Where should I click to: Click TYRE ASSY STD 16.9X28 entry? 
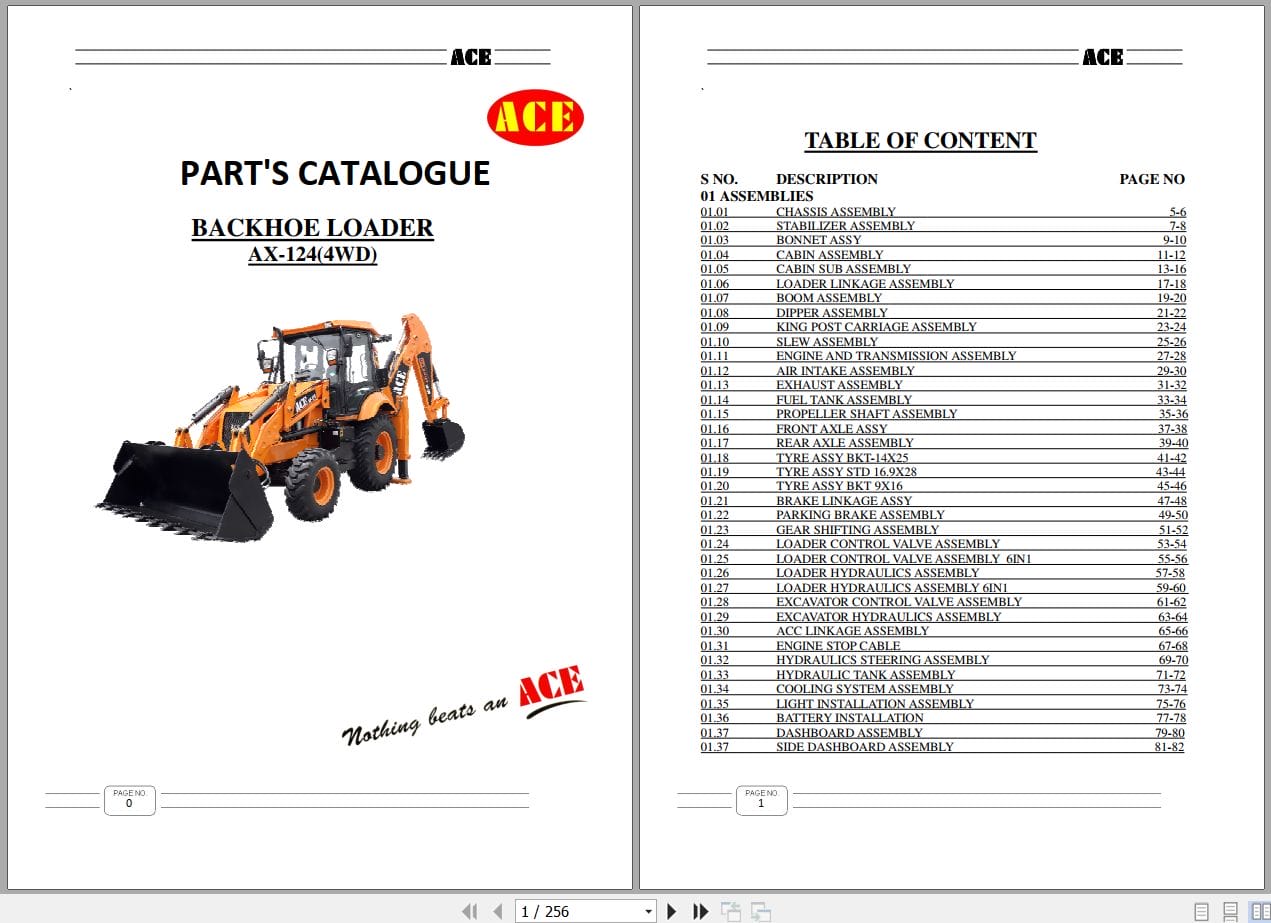coord(846,472)
